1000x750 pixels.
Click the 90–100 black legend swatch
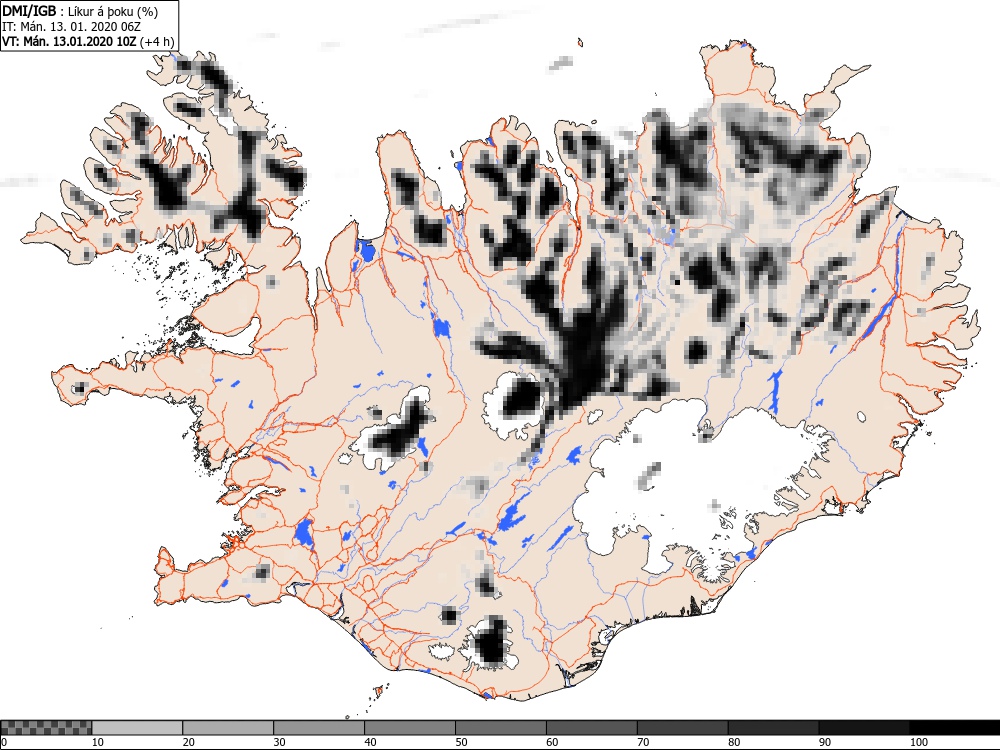coord(864,728)
